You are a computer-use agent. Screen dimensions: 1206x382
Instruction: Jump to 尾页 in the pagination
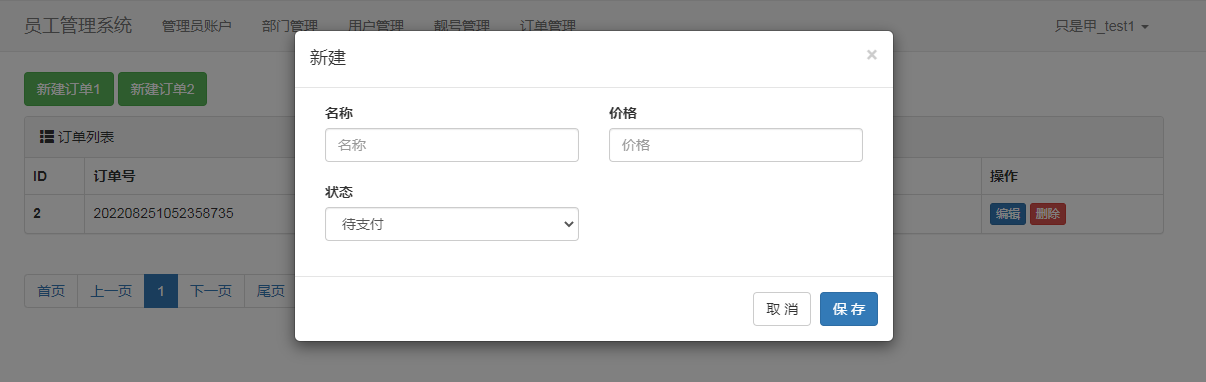point(270,291)
